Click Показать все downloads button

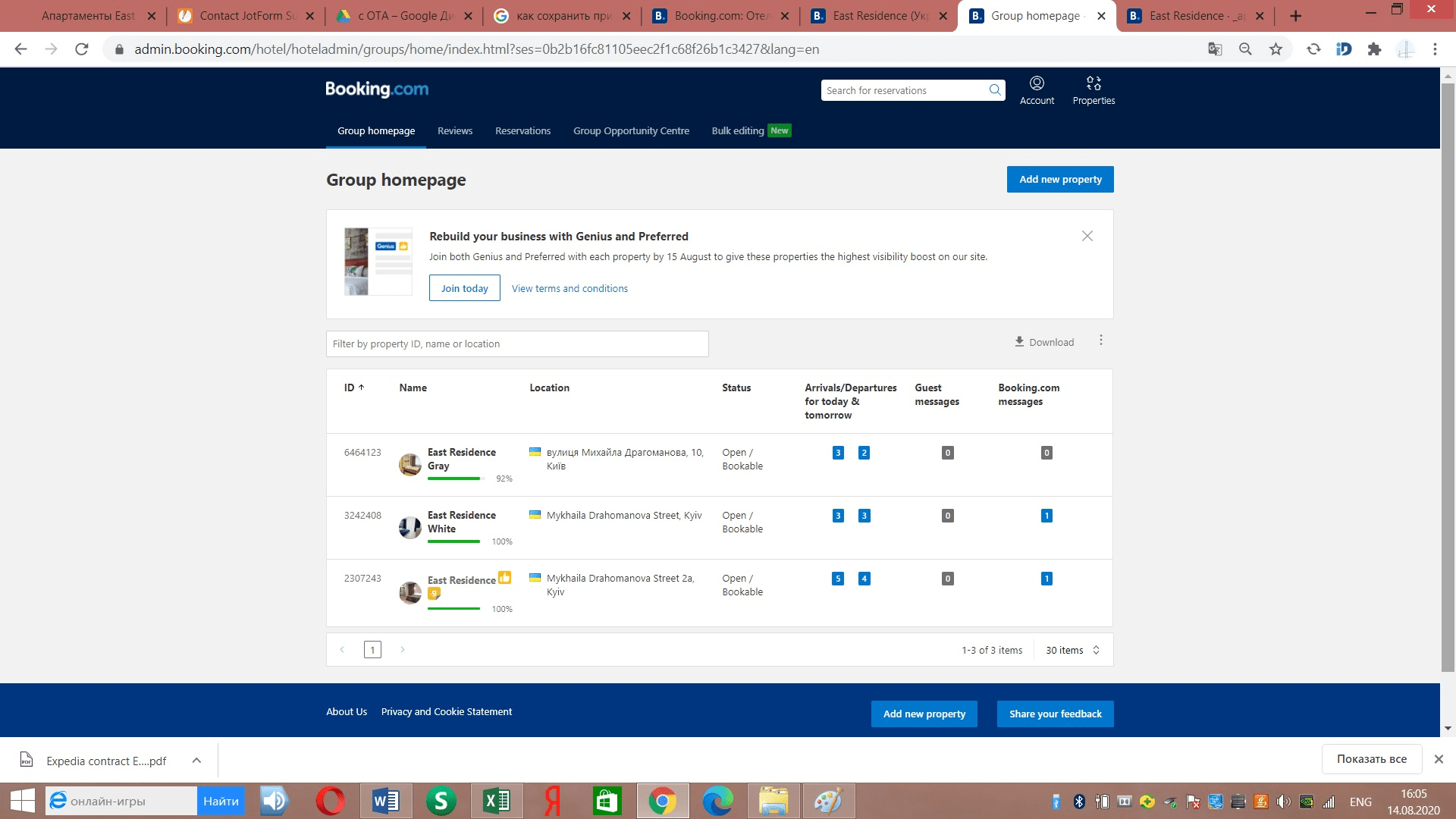tap(1371, 759)
